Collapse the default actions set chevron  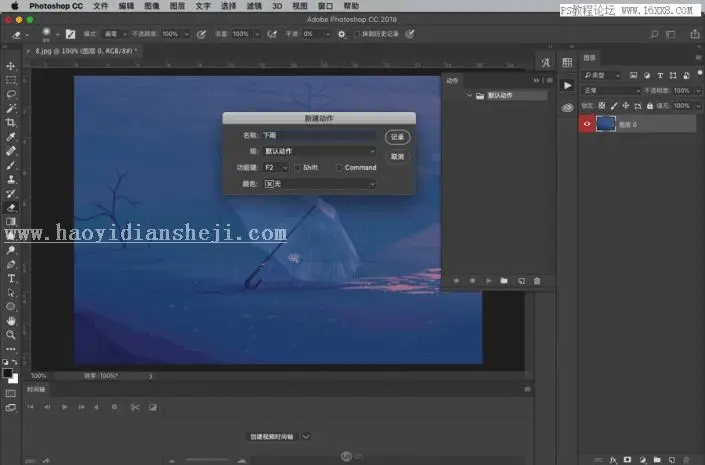(x=469, y=95)
